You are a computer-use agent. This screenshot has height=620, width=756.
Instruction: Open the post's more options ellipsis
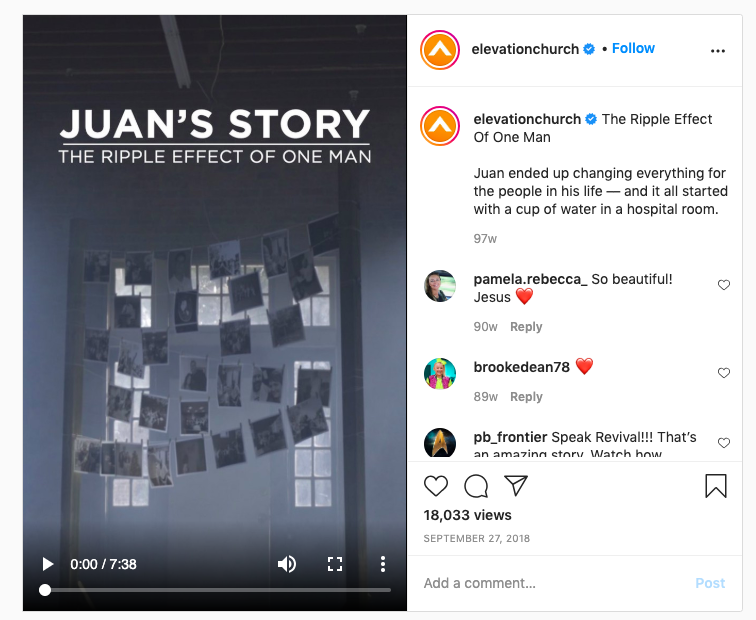[717, 51]
